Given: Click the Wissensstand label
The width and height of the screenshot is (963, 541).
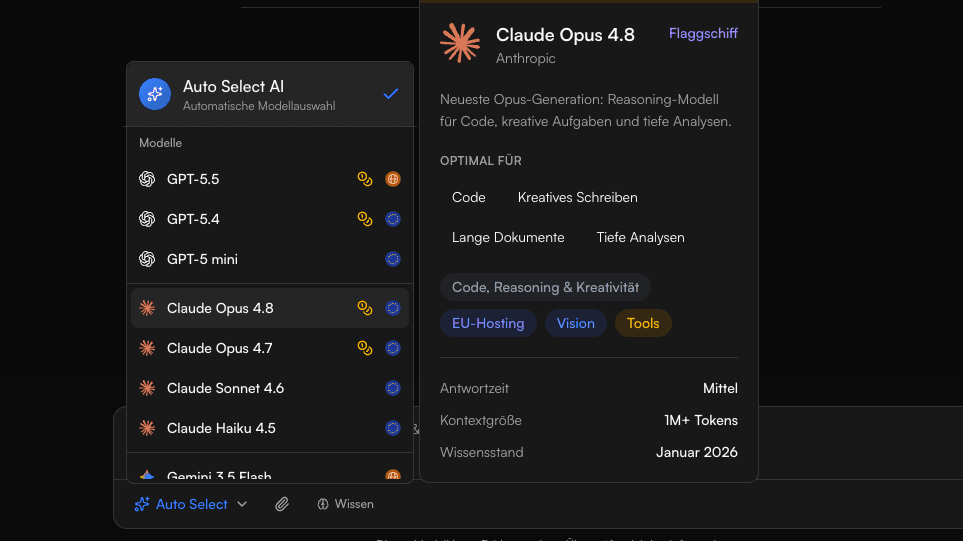Looking at the screenshot, I should [x=482, y=452].
